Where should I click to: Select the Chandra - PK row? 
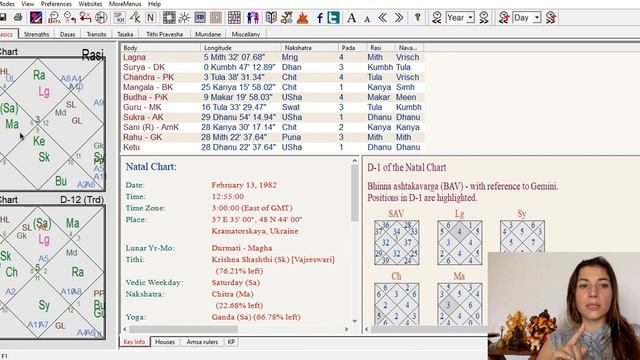point(273,77)
